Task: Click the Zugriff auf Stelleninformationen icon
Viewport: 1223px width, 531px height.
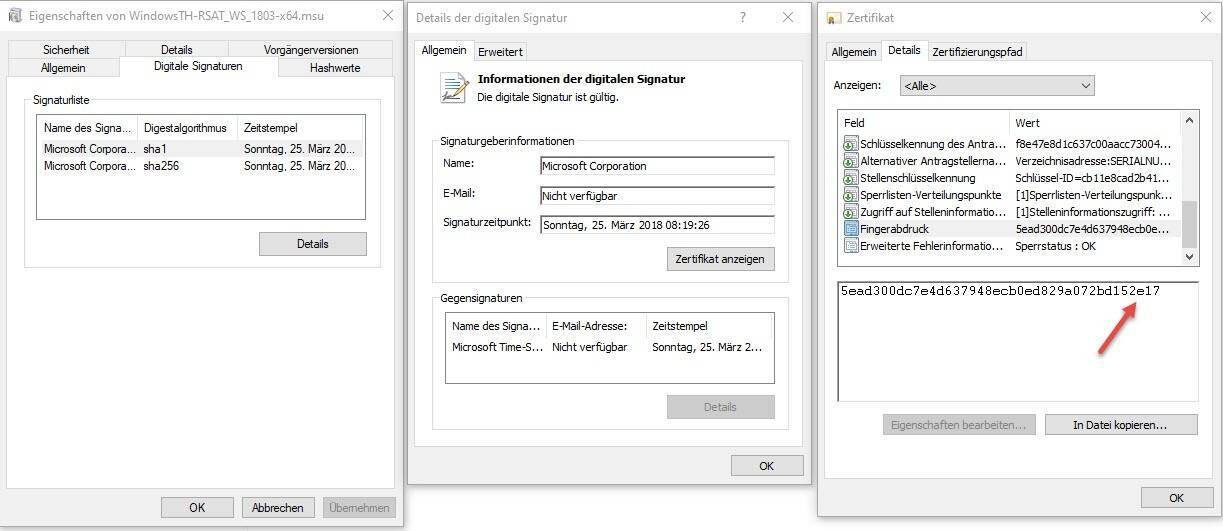Action: [x=850, y=212]
